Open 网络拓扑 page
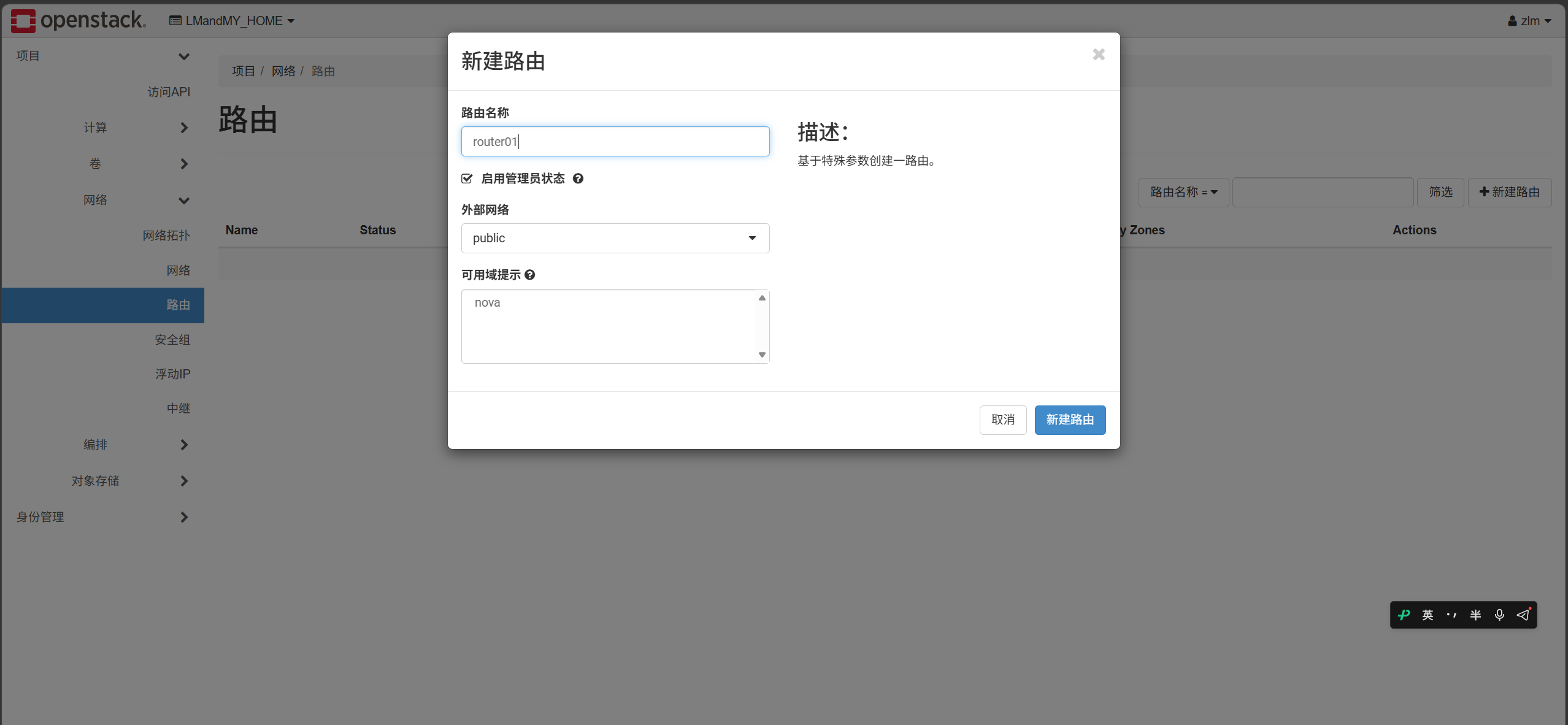The image size is (1568, 725). click(x=166, y=236)
